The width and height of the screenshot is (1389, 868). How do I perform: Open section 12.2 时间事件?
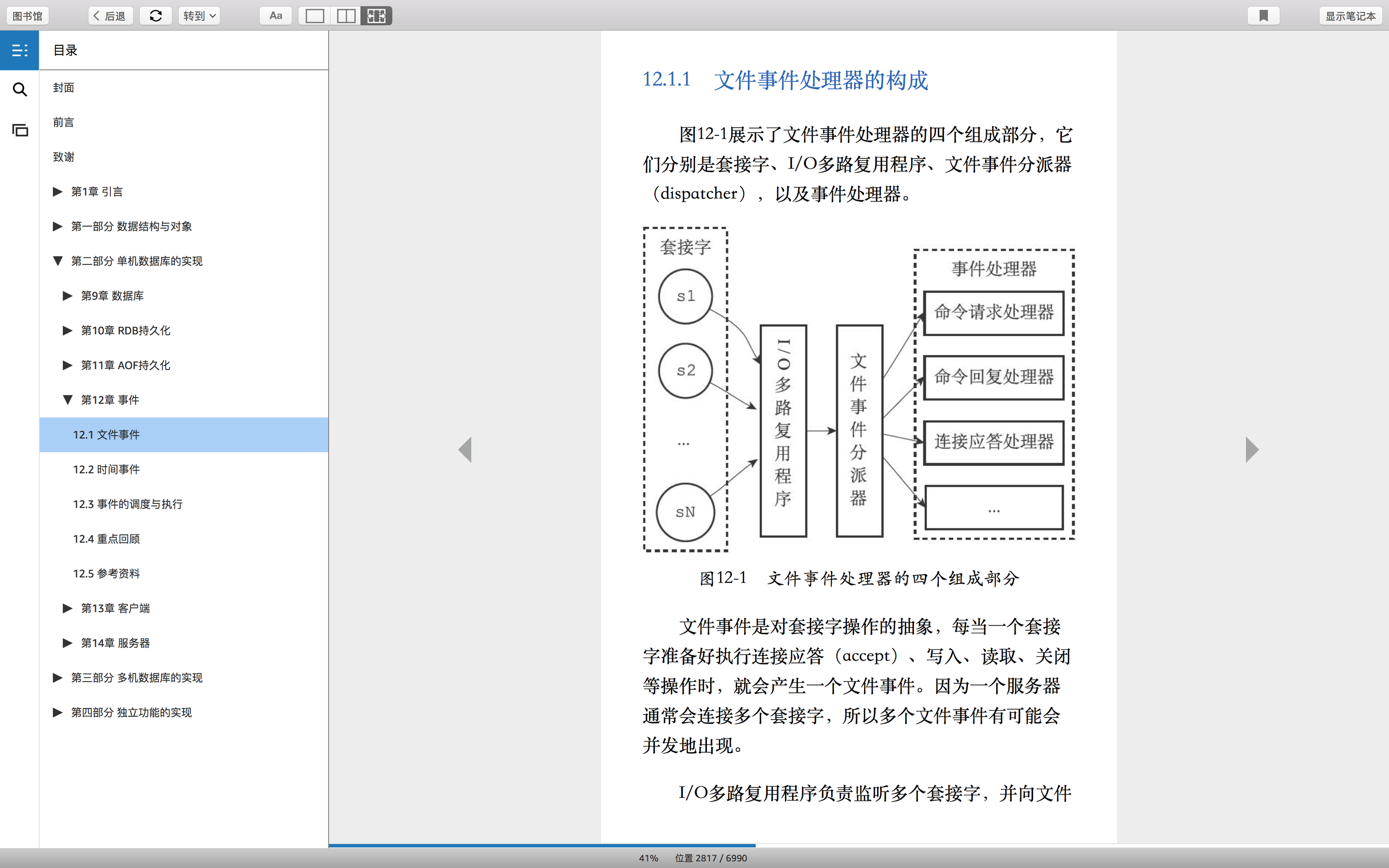(x=106, y=469)
